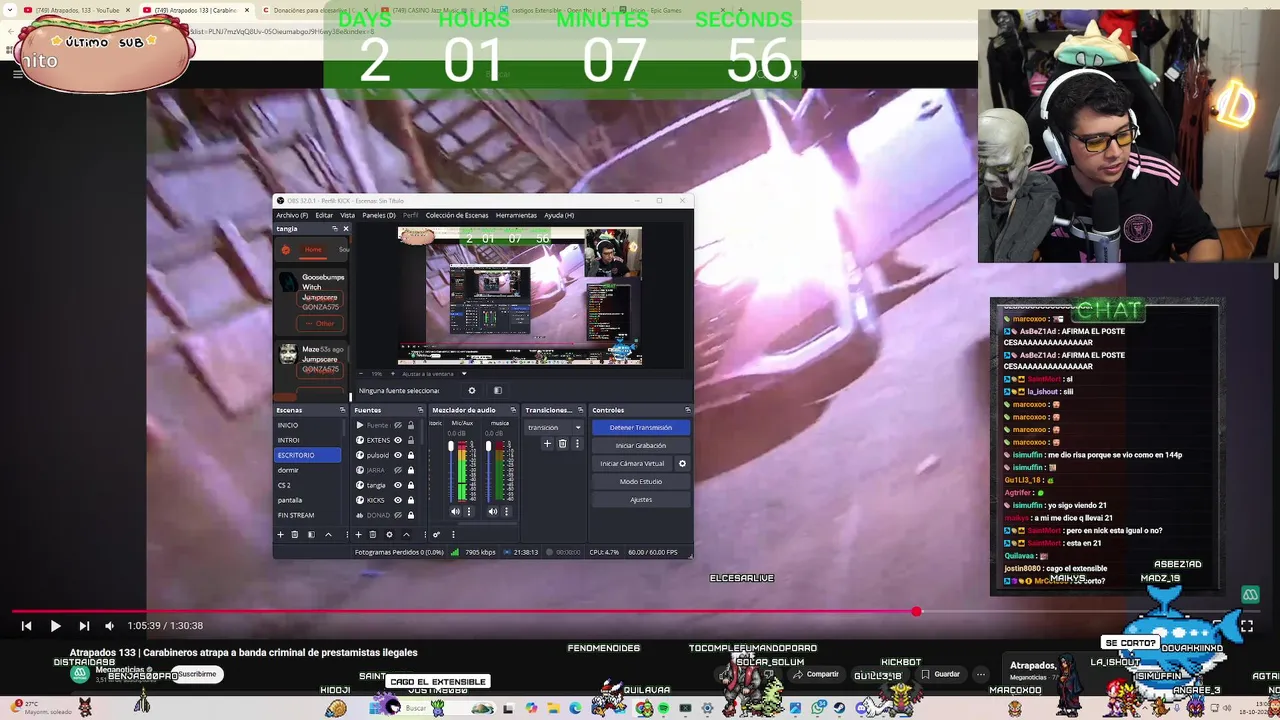Image resolution: width=1280 pixels, height=720 pixels.
Task: Open musica channel options menu
Action: point(505,512)
